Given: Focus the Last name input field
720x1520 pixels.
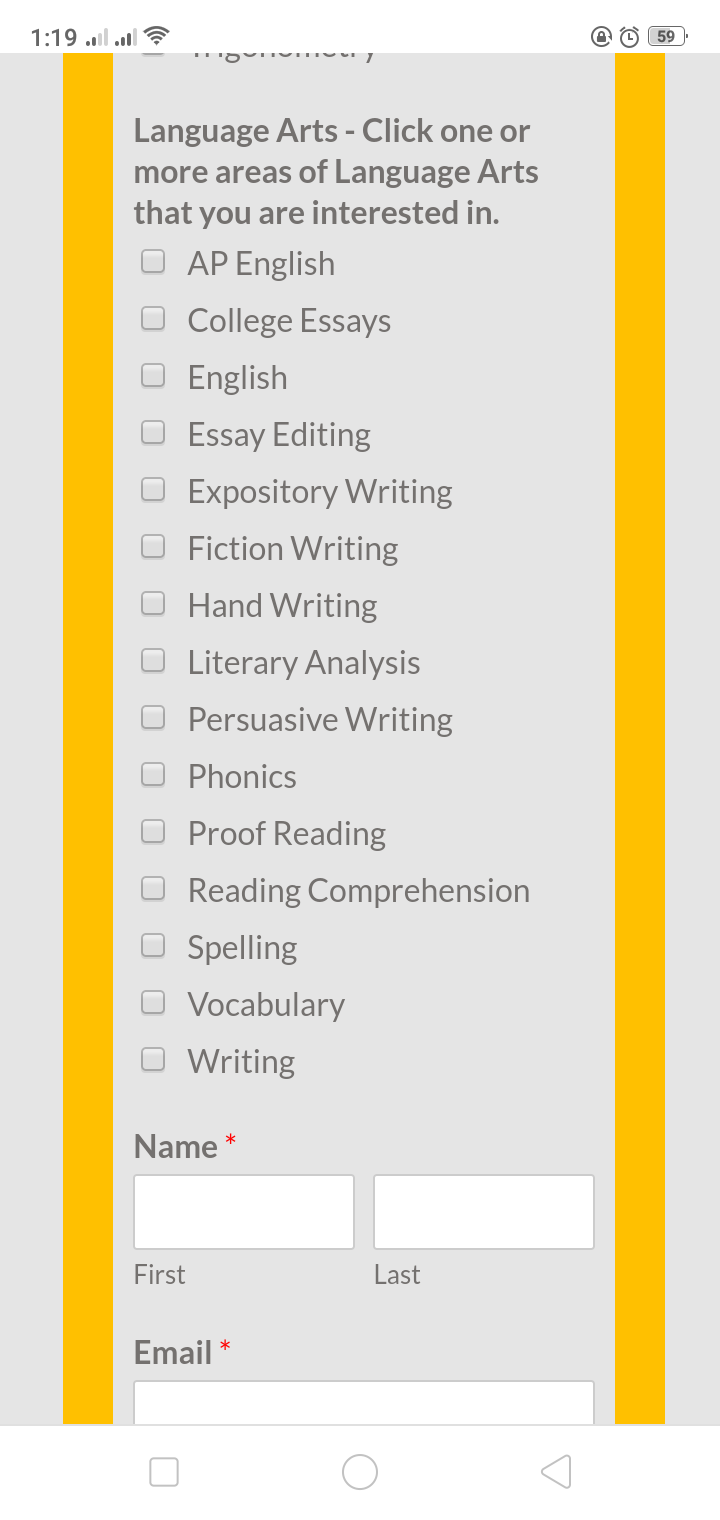Looking at the screenshot, I should pos(484,1212).
